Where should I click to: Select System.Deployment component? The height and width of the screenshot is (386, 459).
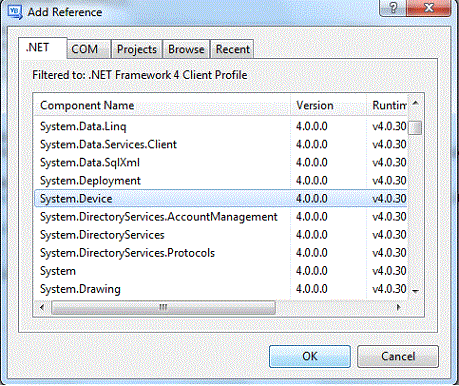tap(220, 180)
